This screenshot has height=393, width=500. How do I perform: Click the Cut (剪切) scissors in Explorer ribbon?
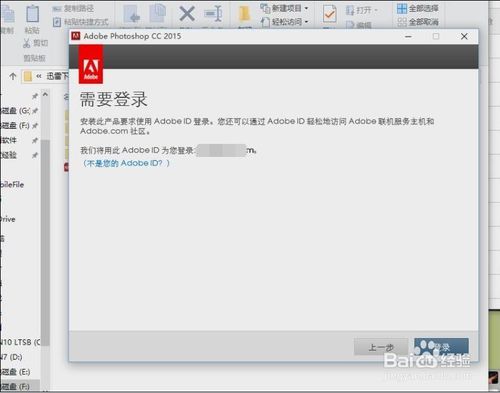pos(27,43)
